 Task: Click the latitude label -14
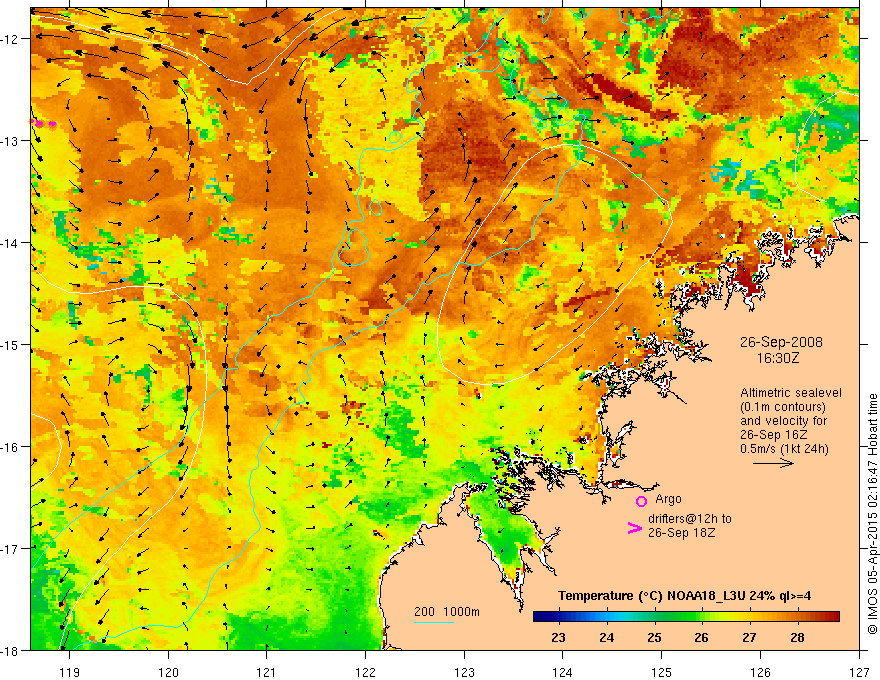[x=10, y=243]
